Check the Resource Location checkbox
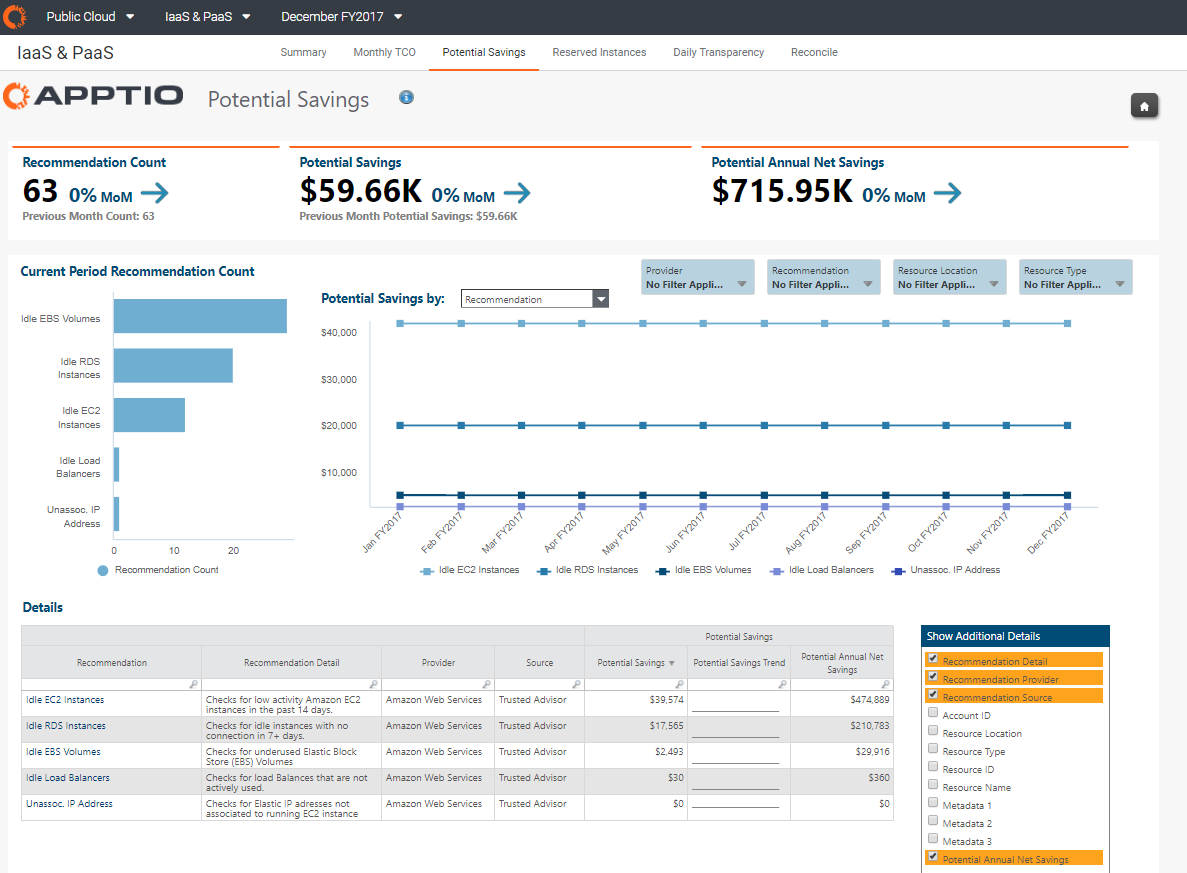Image resolution: width=1187 pixels, height=873 pixels. [x=933, y=732]
